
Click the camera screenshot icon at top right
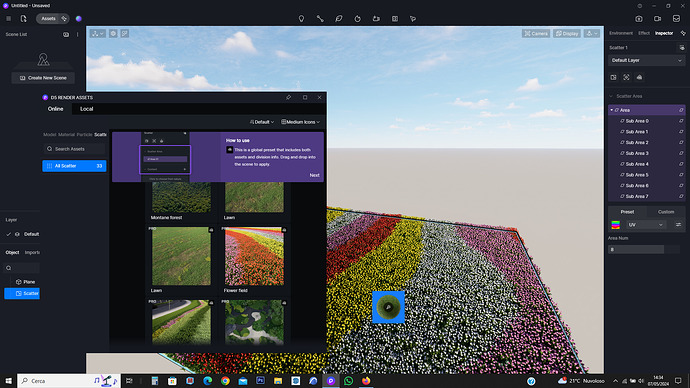pyautogui.click(x=639, y=18)
